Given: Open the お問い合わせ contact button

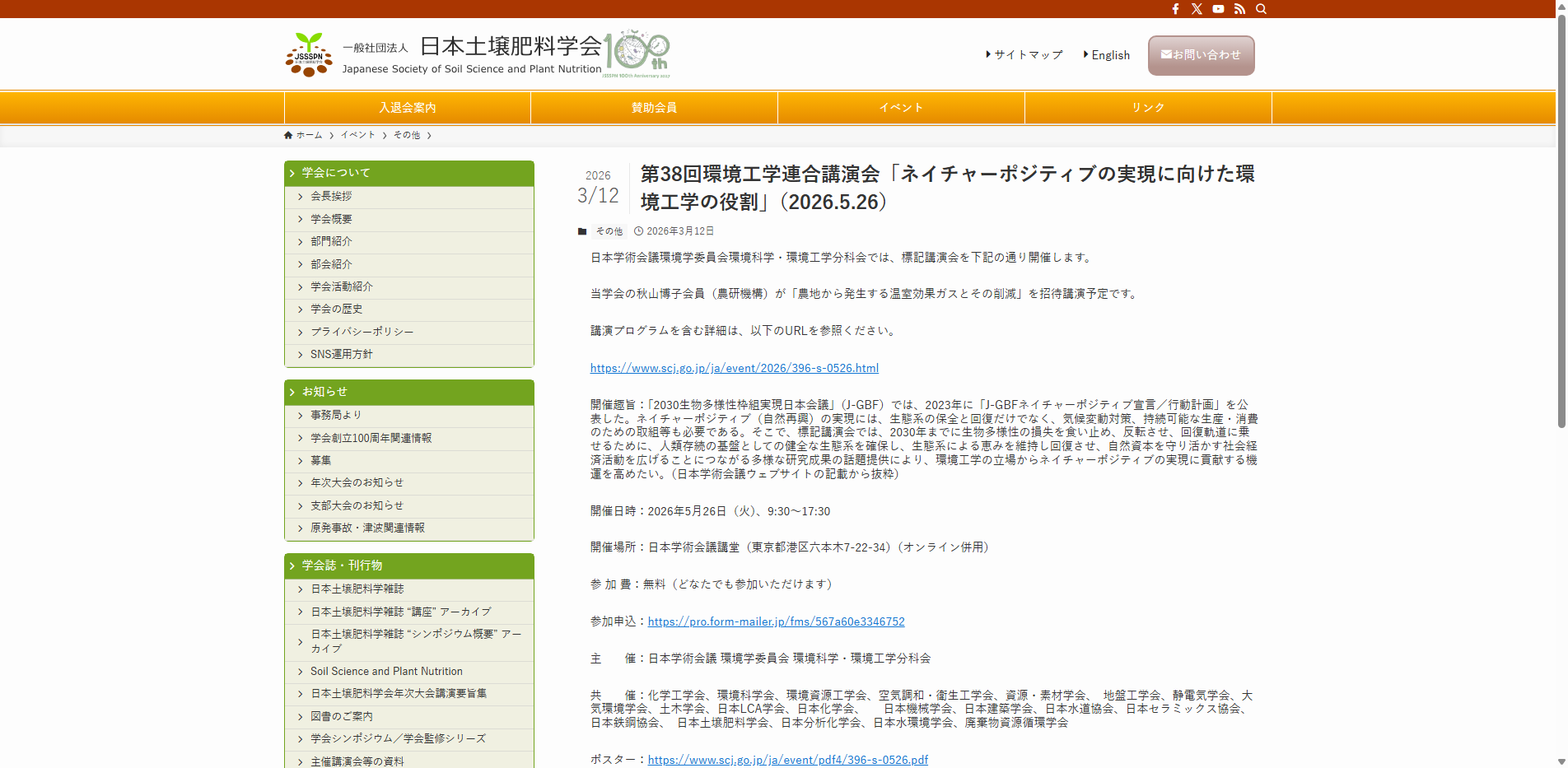Looking at the screenshot, I should tap(1200, 55).
